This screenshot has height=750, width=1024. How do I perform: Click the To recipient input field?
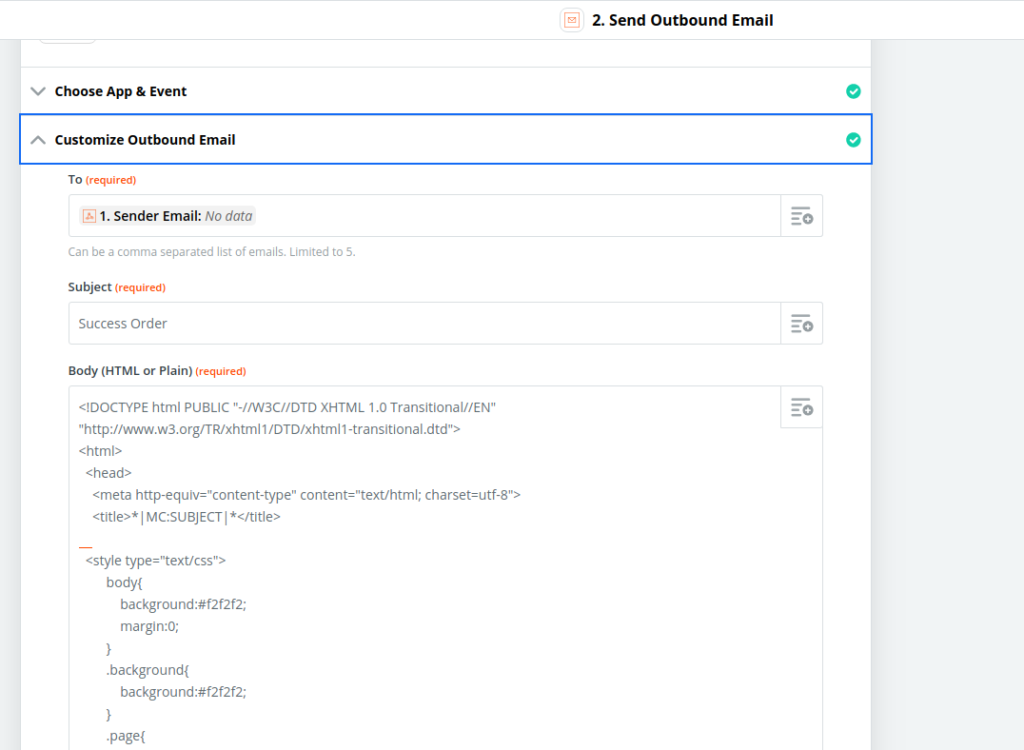click(424, 216)
